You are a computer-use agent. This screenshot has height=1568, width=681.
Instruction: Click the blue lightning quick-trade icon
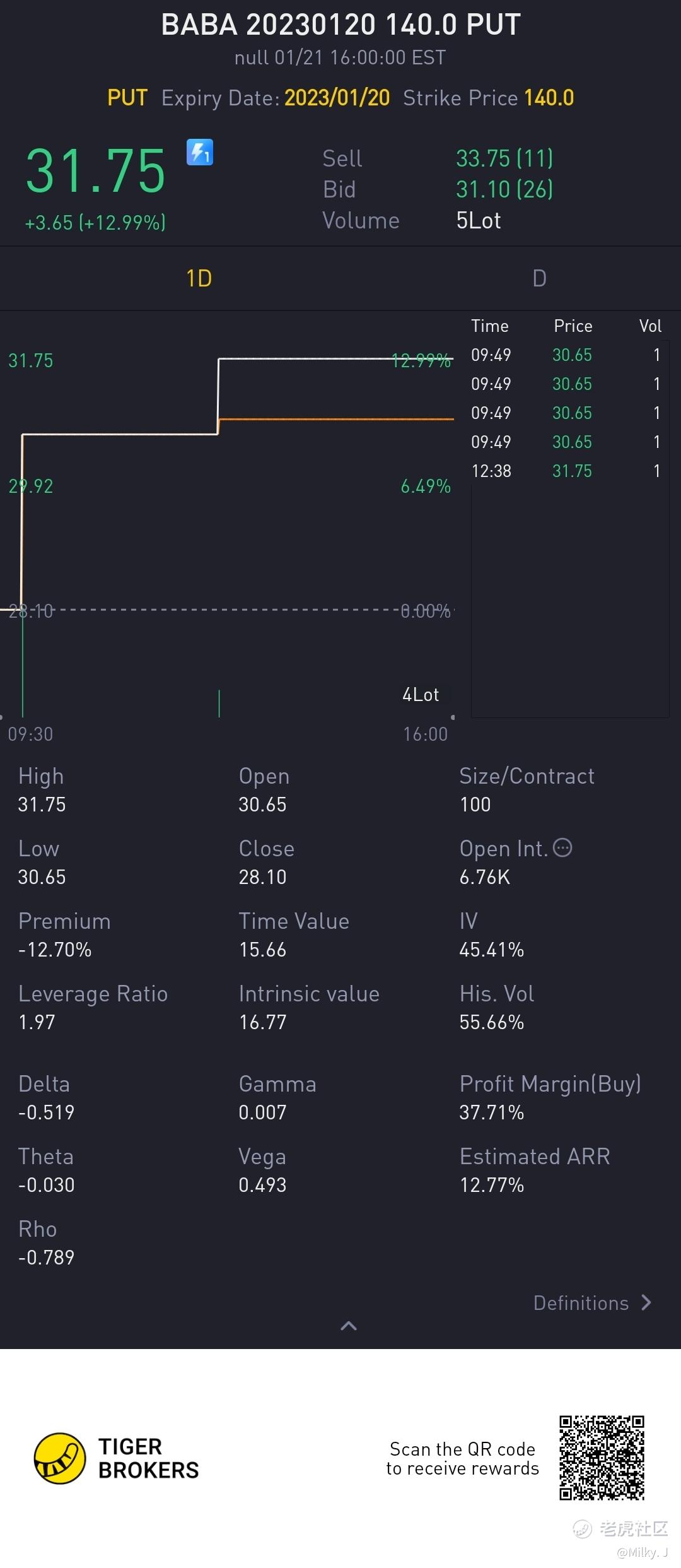[x=200, y=152]
